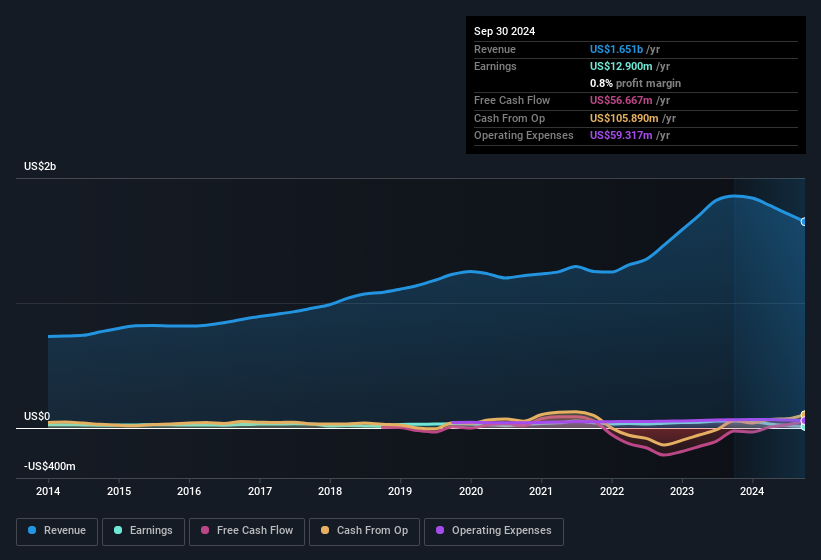Click the 2016 x-axis year label
Image resolution: width=821 pixels, height=560 pixels.
point(189,491)
